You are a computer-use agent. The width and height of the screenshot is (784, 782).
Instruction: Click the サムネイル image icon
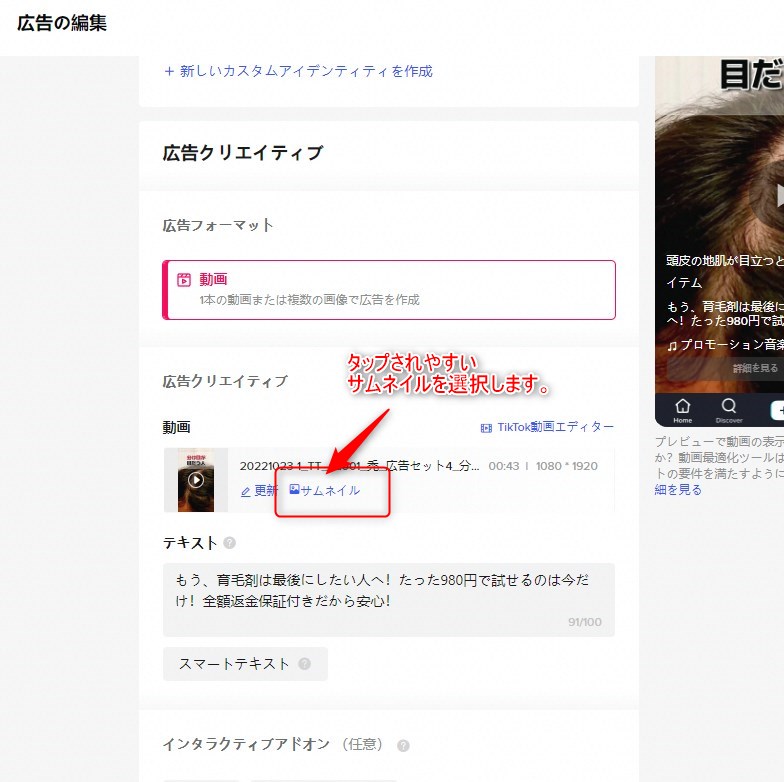[294, 490]
